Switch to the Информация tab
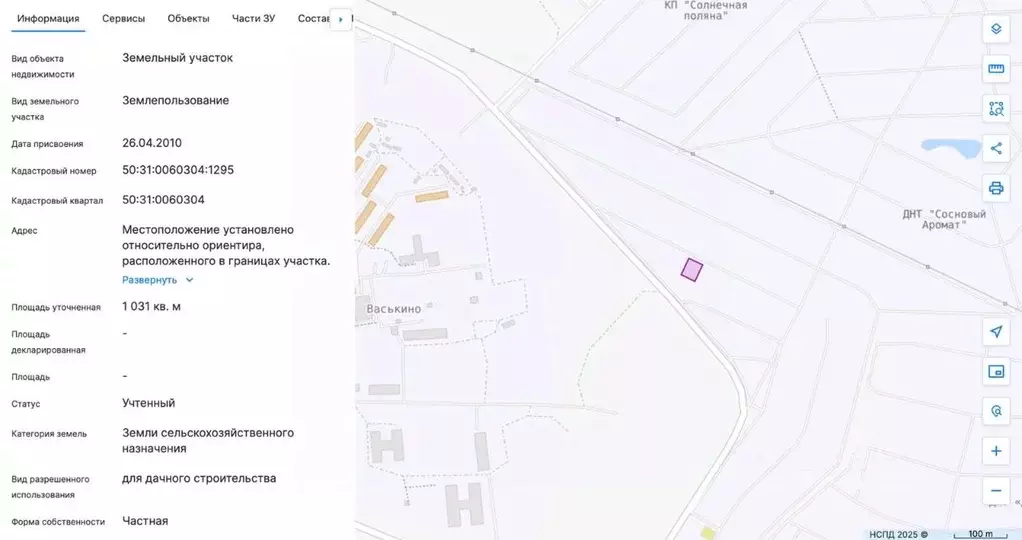The width and height of the screenshot is (1022, 540). coord(48,18)
